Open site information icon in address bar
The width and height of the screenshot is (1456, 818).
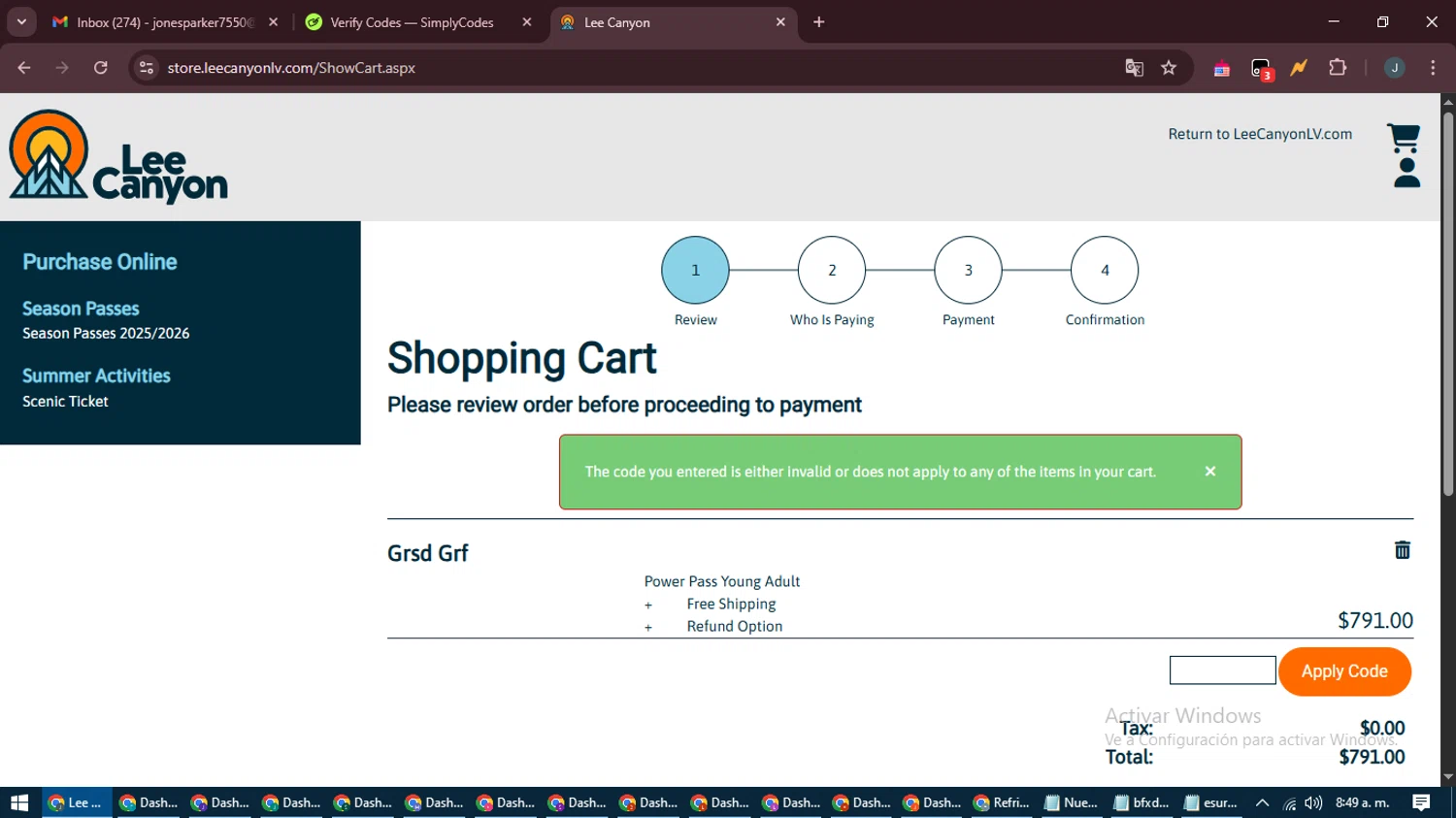pyautogui.click(x=147, y=68)
